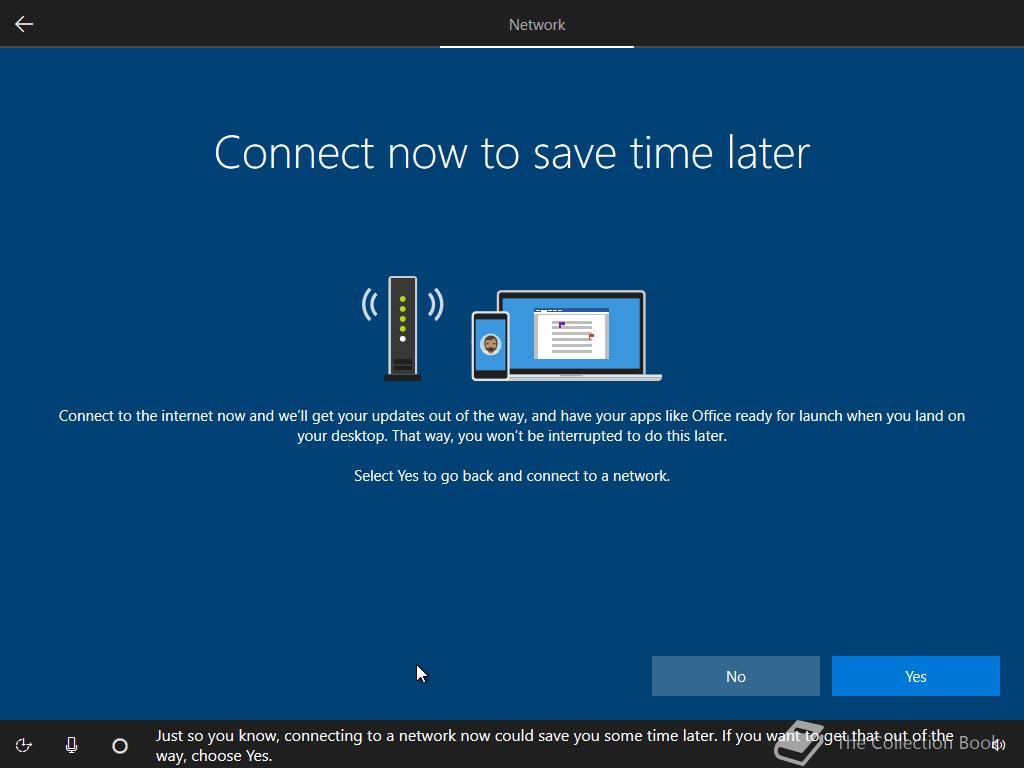
Task: Click the "Select Yes to go back" instruction text
Action: click(512, 476)
